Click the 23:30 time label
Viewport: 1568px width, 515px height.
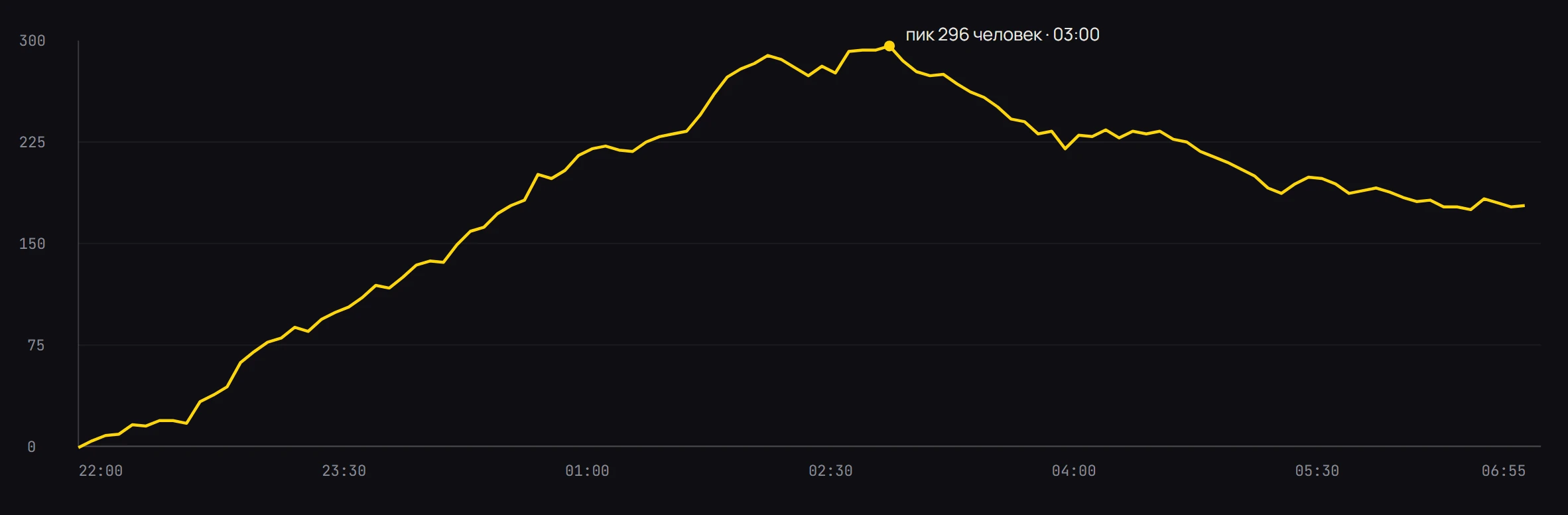pyautogui.click(x=344, y=471)
